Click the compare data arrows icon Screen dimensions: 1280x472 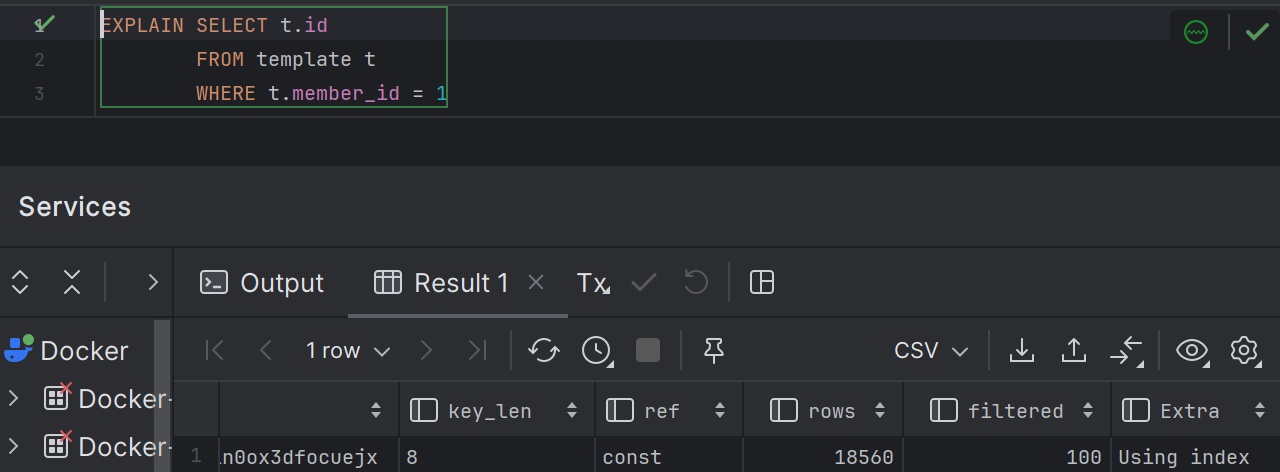(1126, 350)
